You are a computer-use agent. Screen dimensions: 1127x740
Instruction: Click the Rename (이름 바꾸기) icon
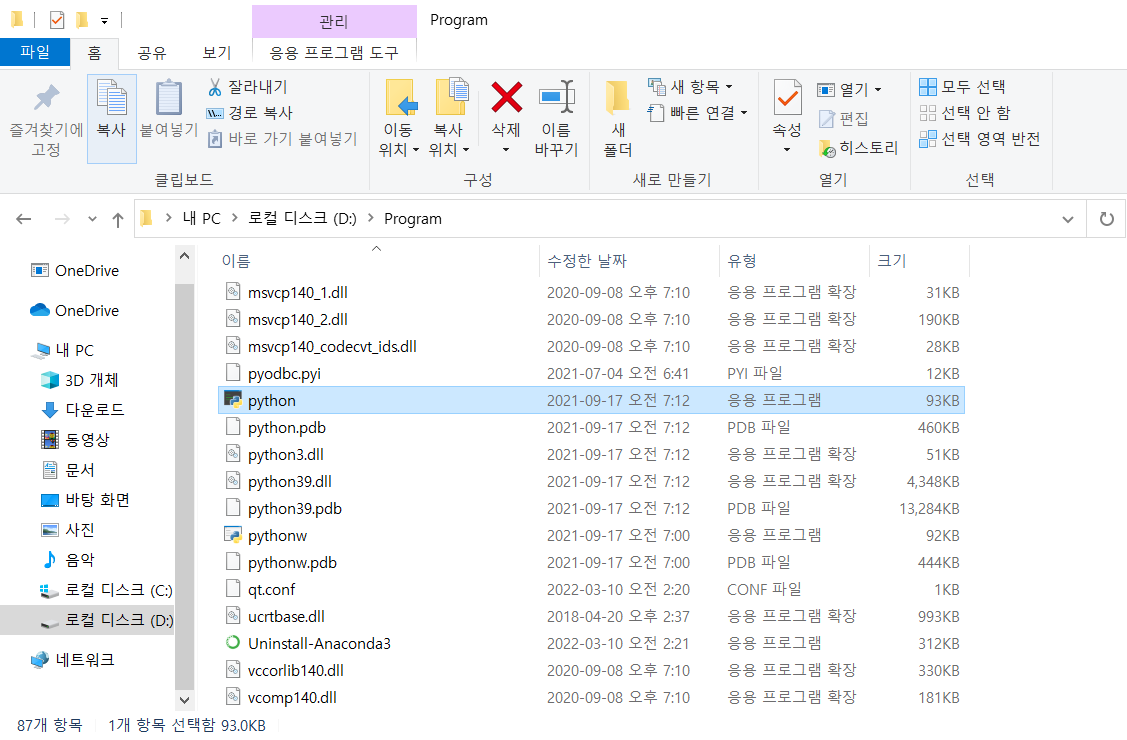556,97
